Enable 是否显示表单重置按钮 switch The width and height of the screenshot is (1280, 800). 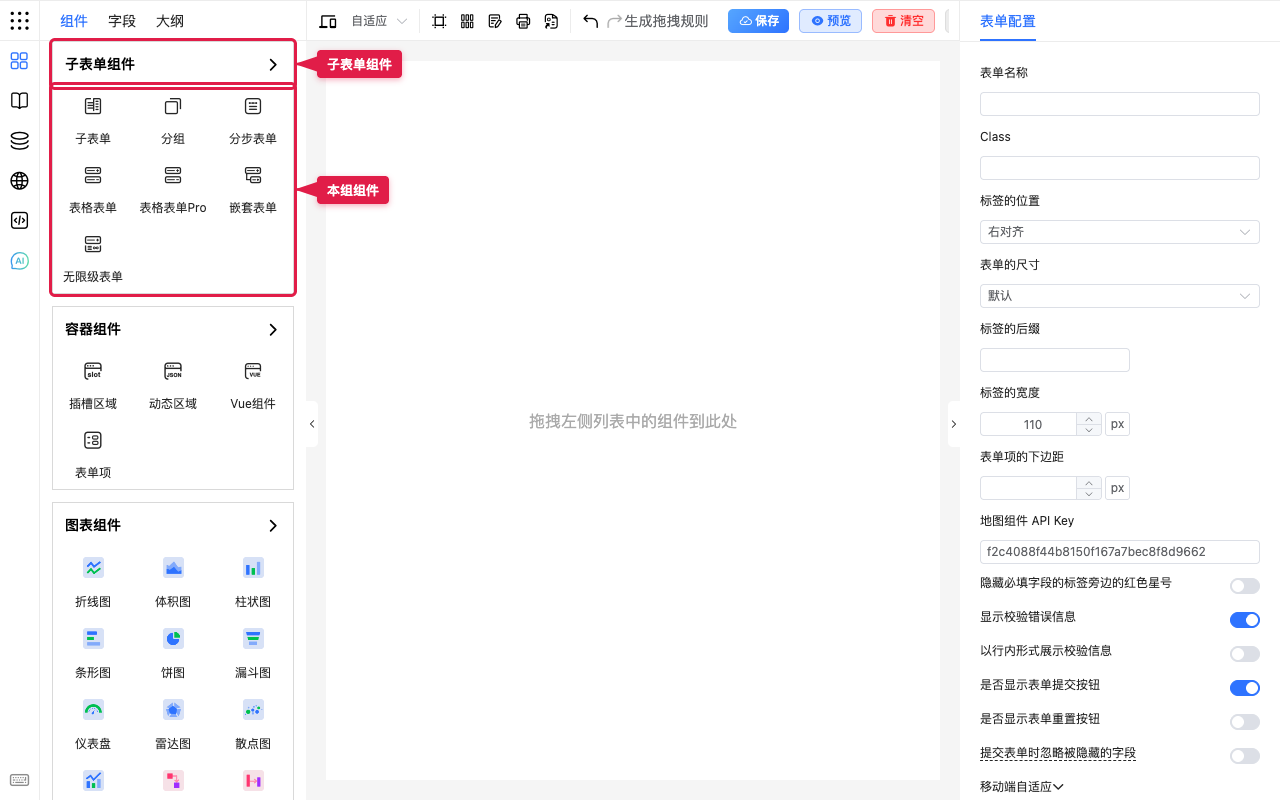[1244, 722]
